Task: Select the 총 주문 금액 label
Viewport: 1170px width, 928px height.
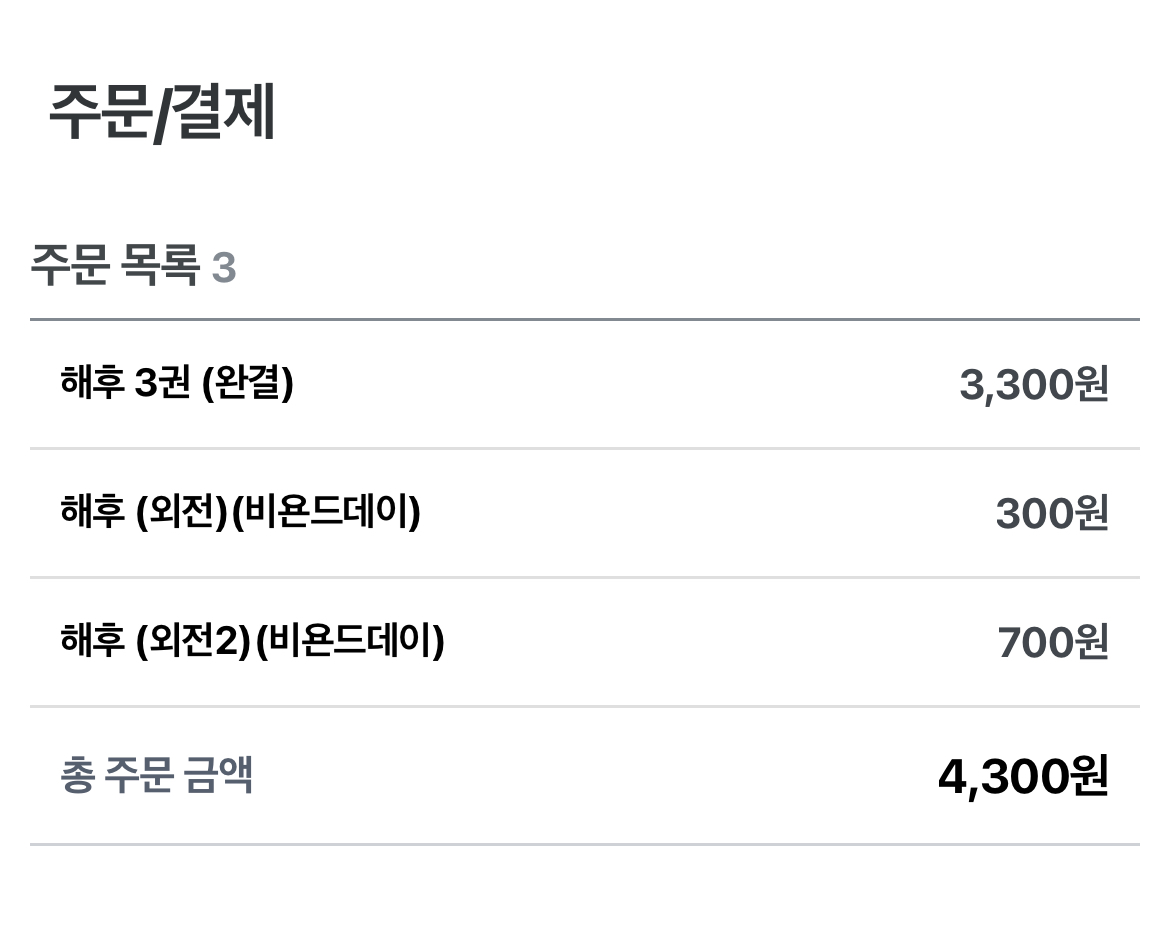Action: (157, 776)
